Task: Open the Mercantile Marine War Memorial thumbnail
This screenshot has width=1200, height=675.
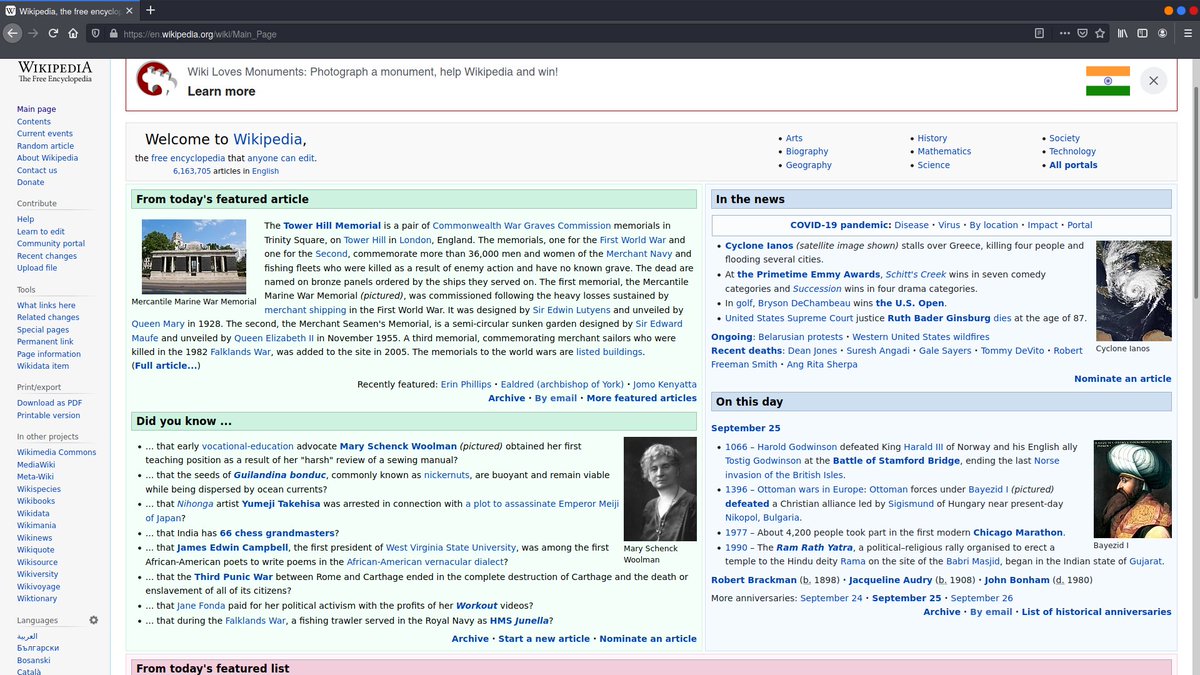Action: click(194, 256)
